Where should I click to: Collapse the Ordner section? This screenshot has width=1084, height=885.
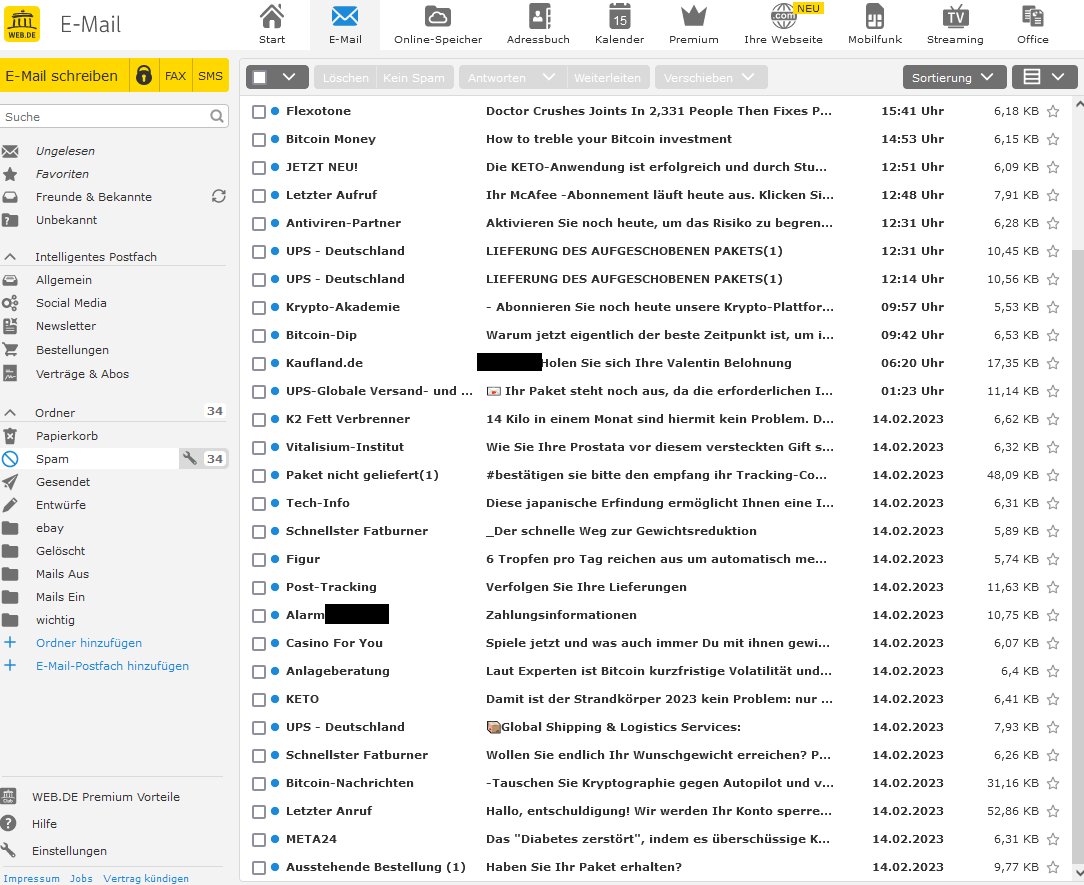(x=10, y=413)
